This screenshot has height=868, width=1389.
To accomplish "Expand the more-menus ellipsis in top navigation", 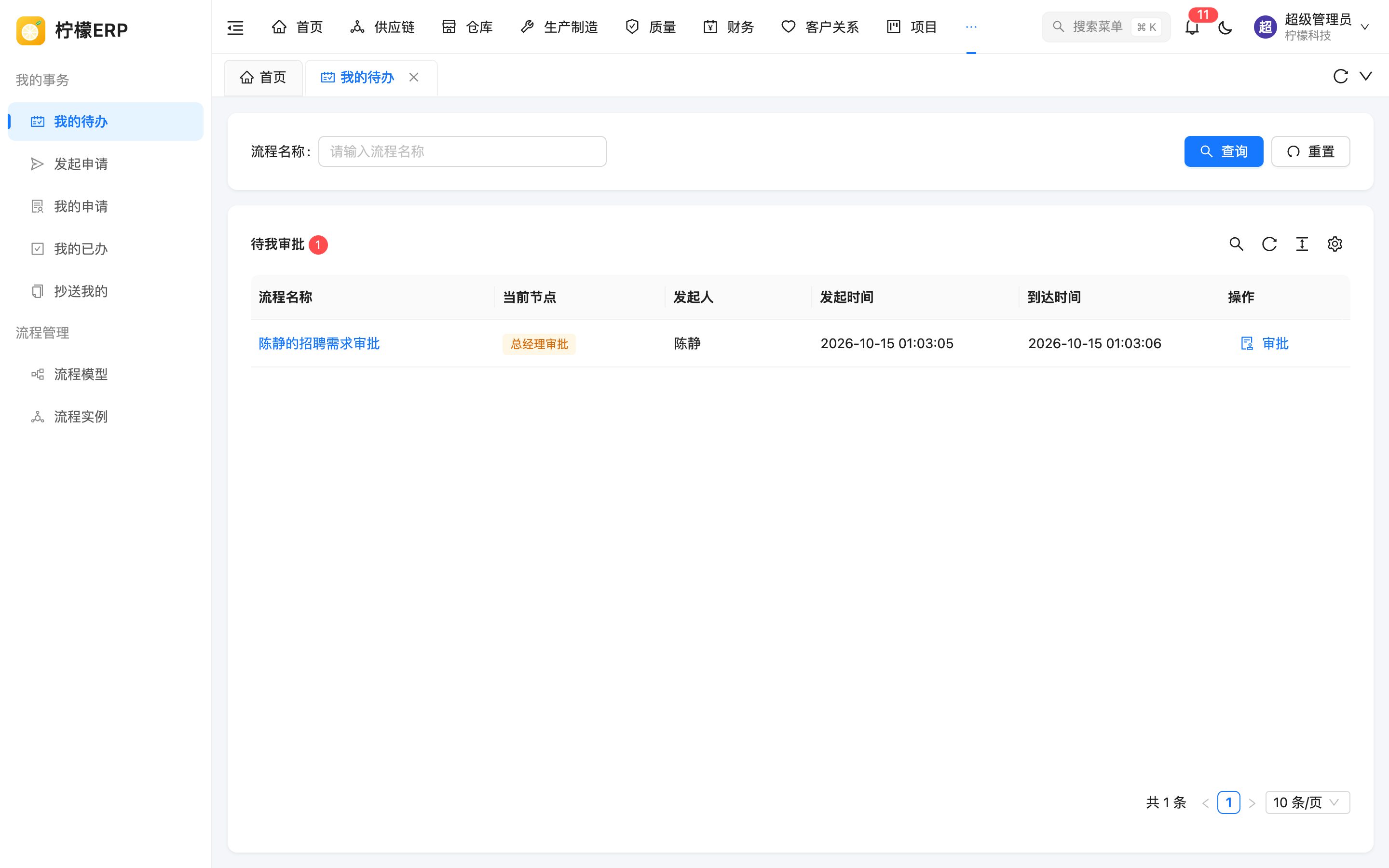I will [x=971, y=27].
